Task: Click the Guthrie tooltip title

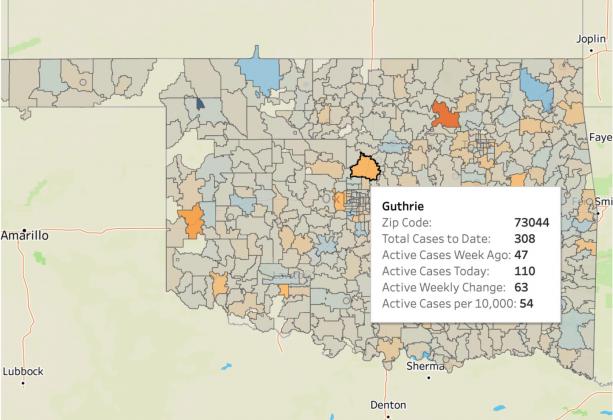Action: pos(403,206)
